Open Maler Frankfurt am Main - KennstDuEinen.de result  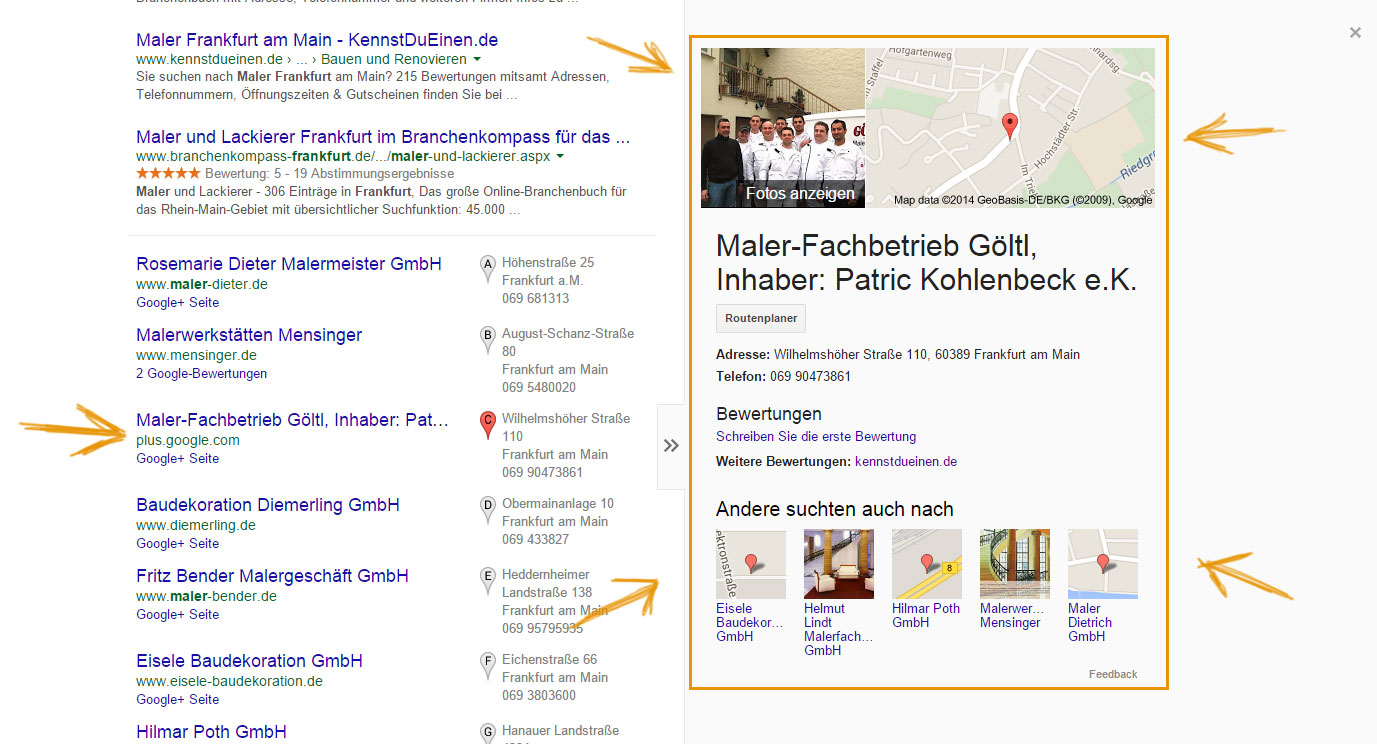click(317, 40)
